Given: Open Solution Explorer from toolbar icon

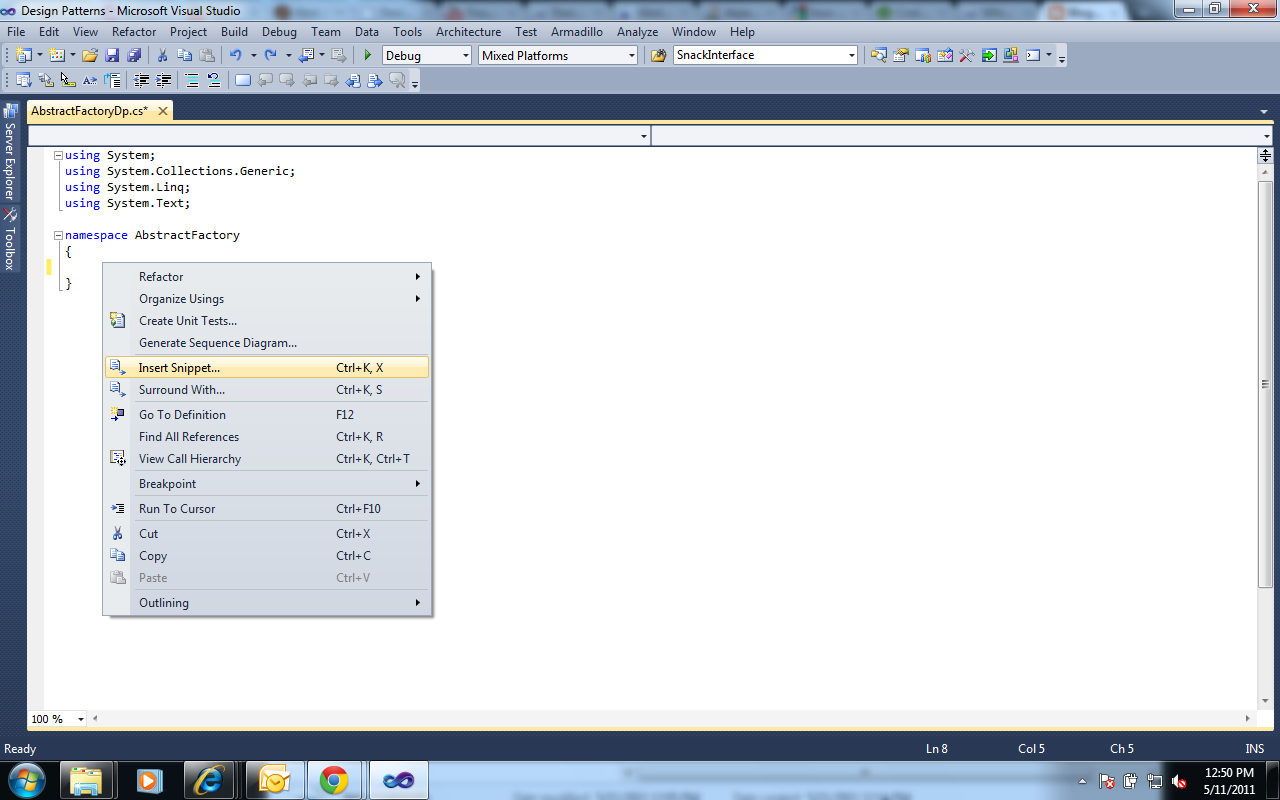Looking at the screenshot, I should point(879,55).
